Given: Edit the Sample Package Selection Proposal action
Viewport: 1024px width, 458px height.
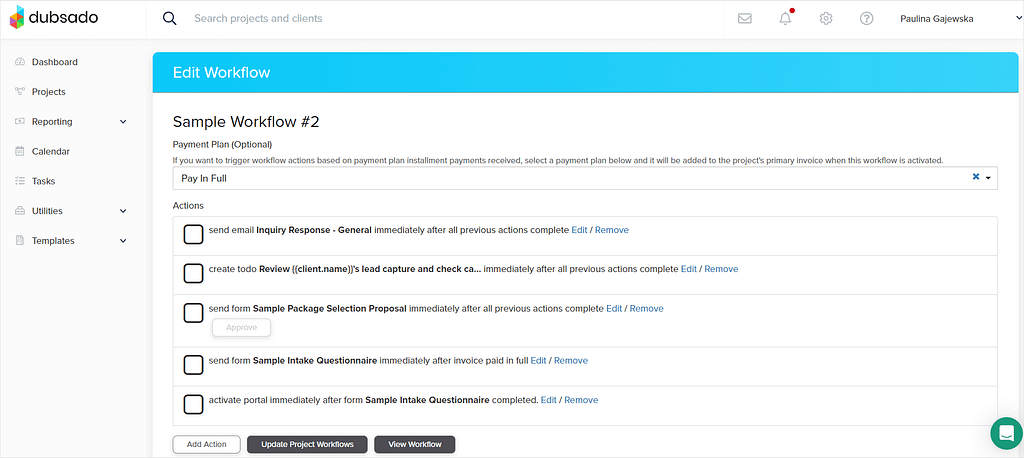Looking at the screenshot, I should [x=614, y=308].
